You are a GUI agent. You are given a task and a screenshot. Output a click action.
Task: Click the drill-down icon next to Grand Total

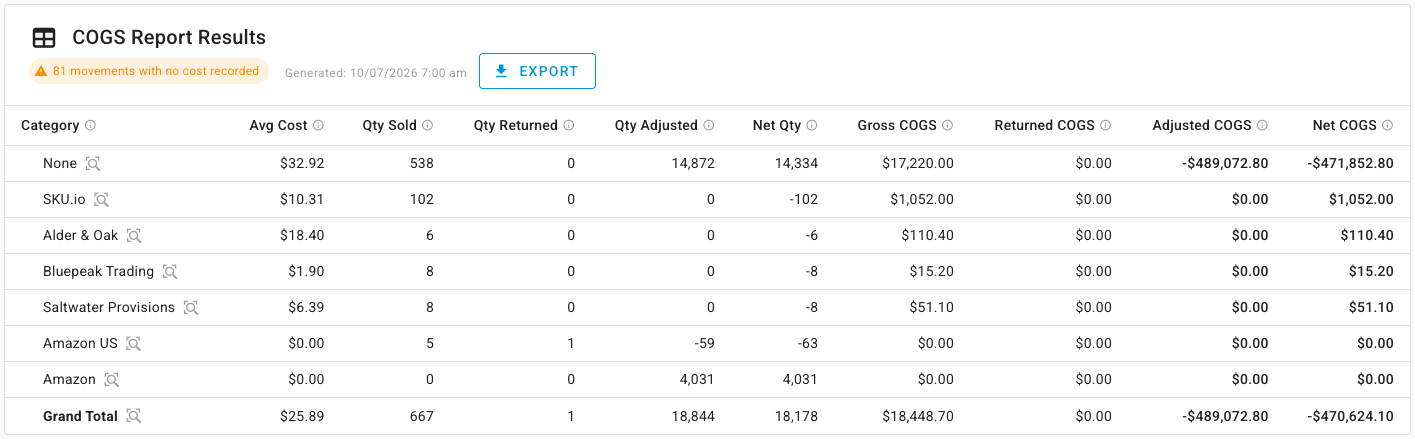pos(133,416)
